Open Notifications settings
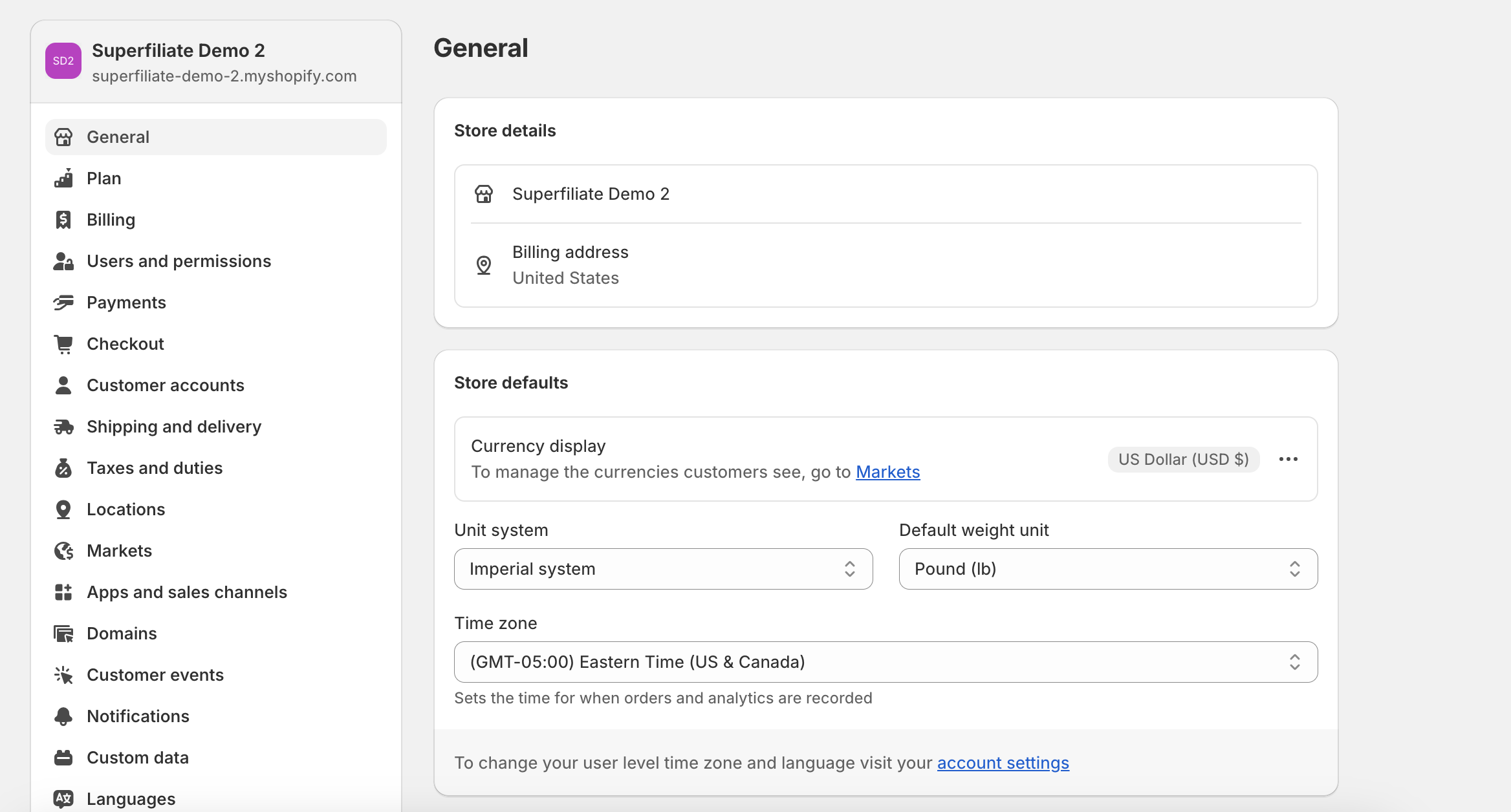The height and width of the screenshot is (812, 1511). [x=216, y=716]
